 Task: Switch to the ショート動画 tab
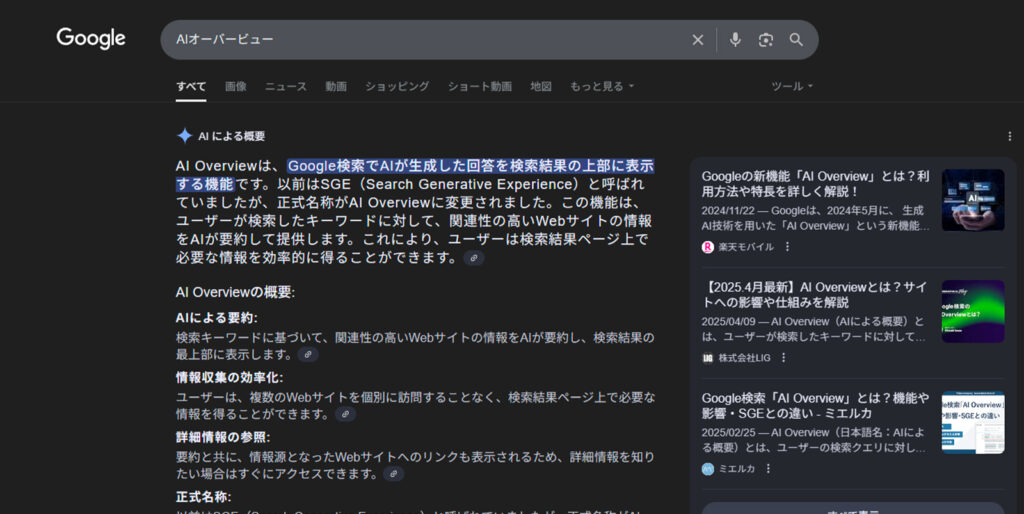[479, 86]
